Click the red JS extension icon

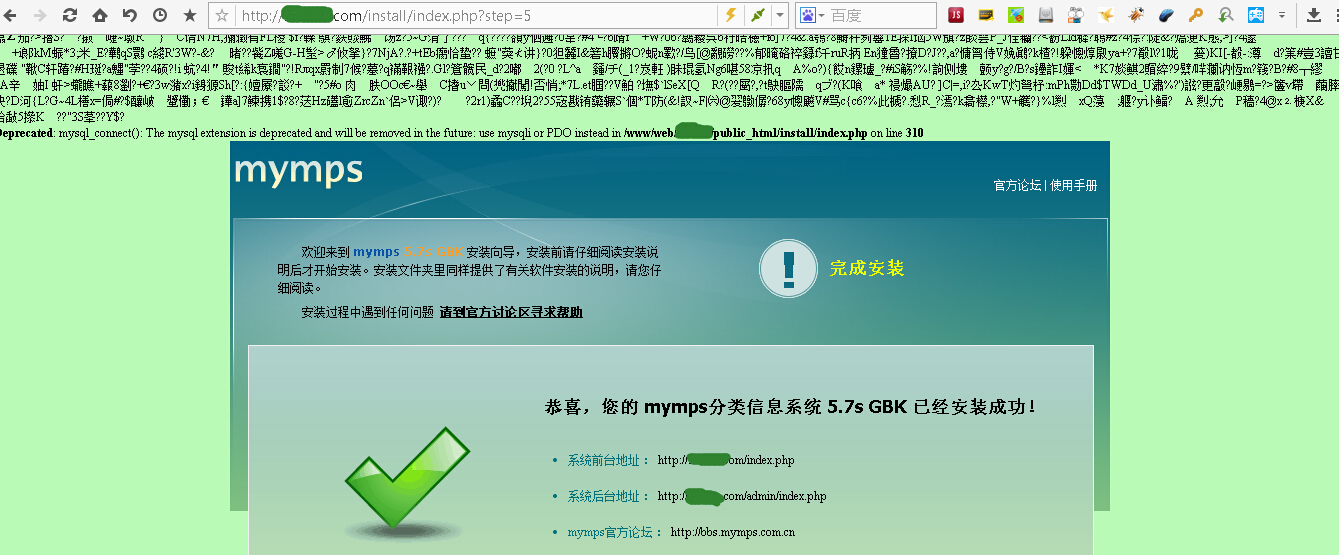[x=956, y=15]
